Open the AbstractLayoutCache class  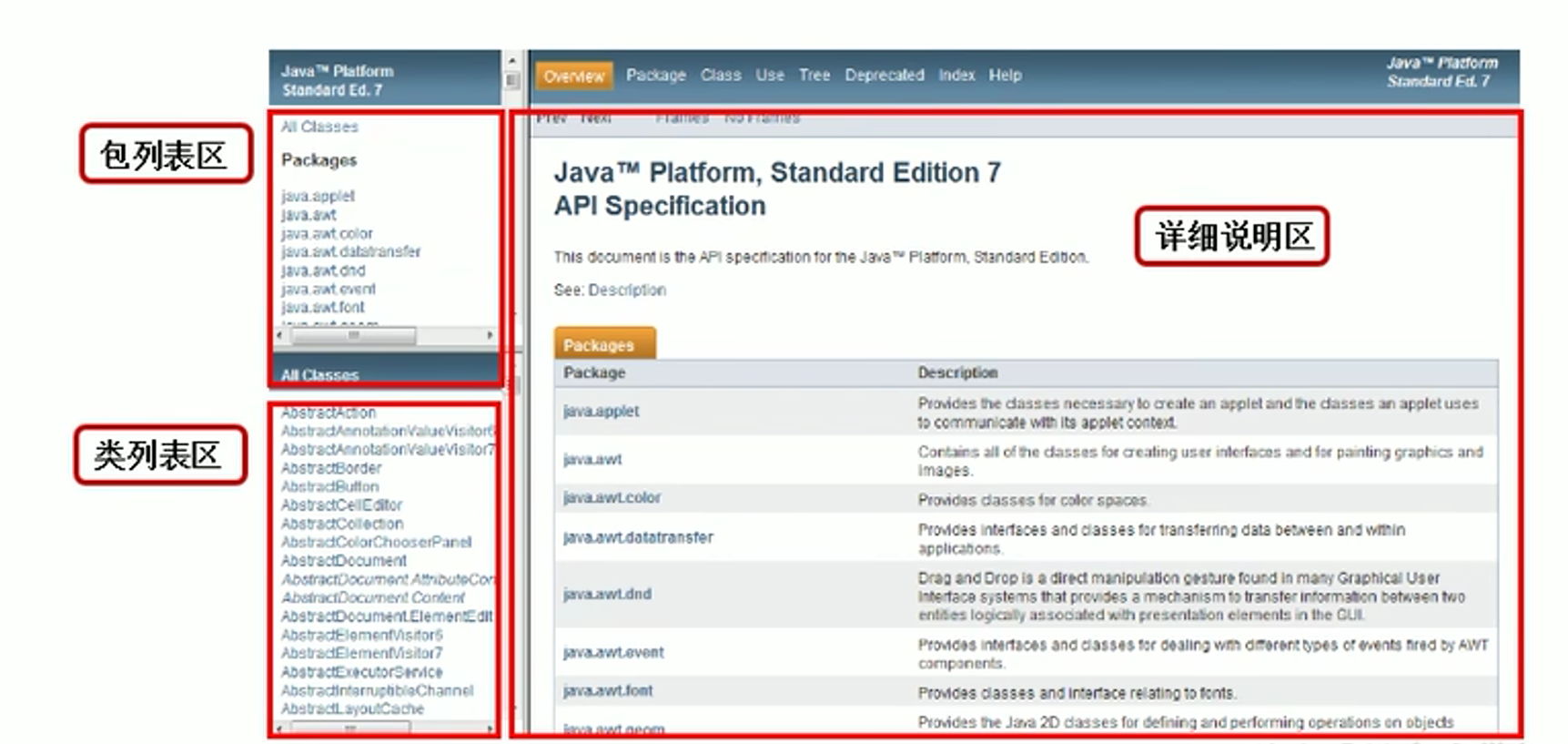[x=352, y=708]
